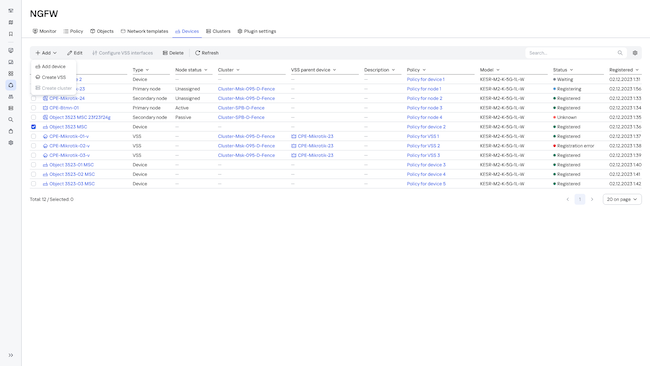The width and height of the screenshot is (650, 366).
Task: Open VSS parent device column filter
Action: pos(334,70)
